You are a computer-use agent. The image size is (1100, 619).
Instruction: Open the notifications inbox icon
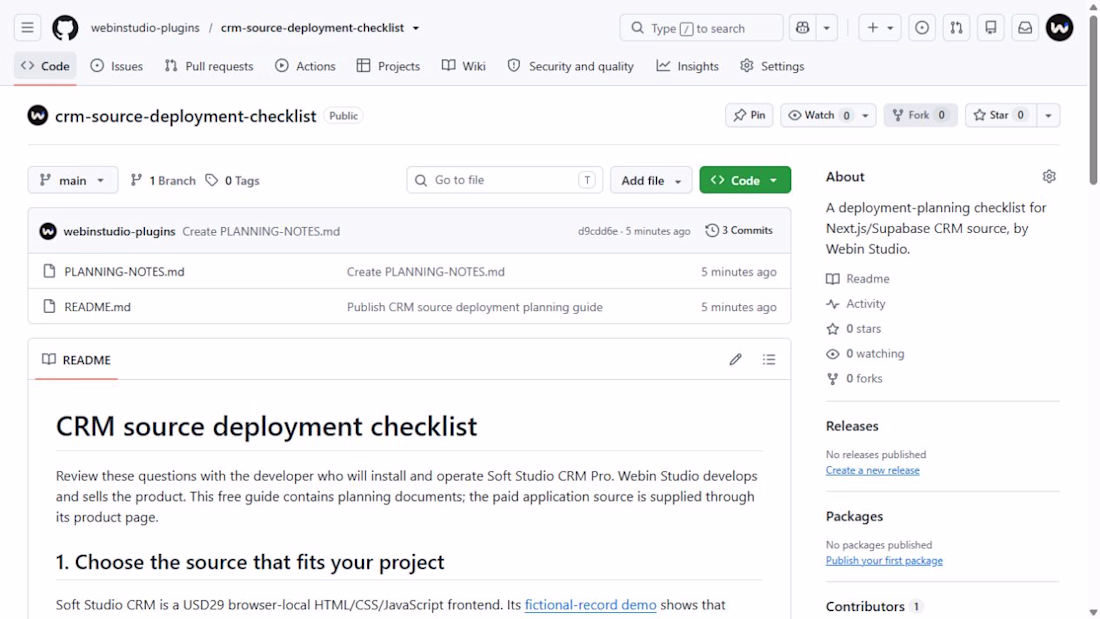click(1025, 28)
